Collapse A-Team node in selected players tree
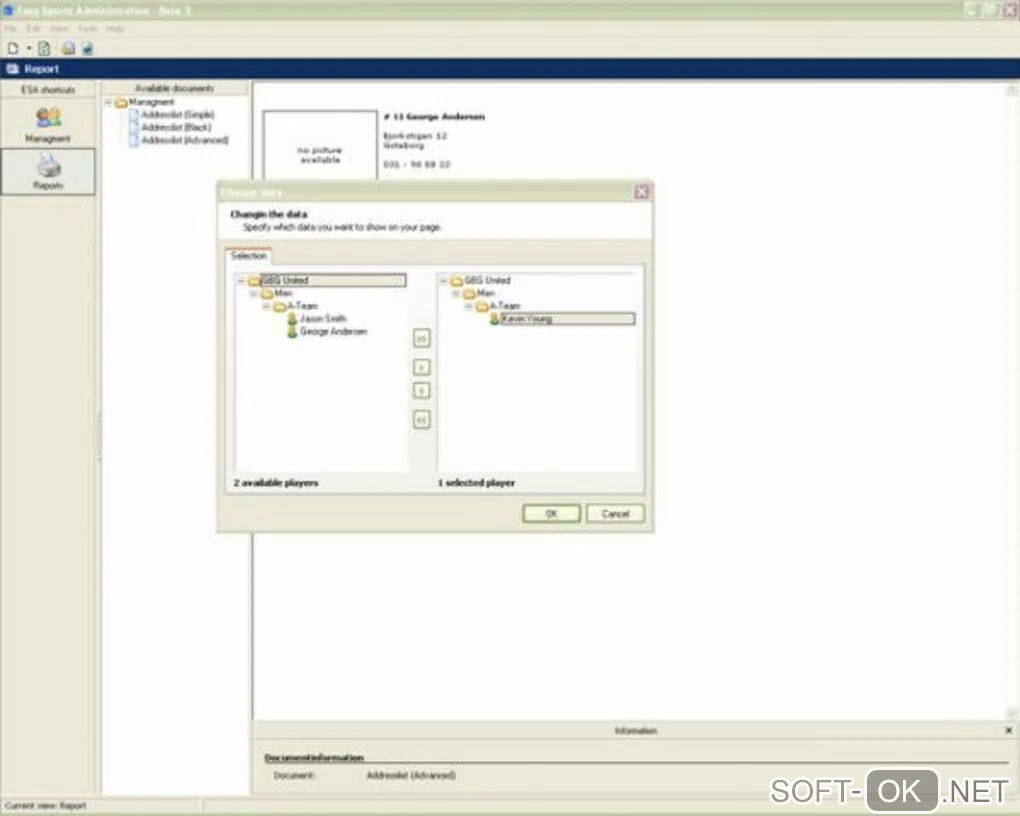Viewport: 1020px width, 816px height. coord(468,306)
